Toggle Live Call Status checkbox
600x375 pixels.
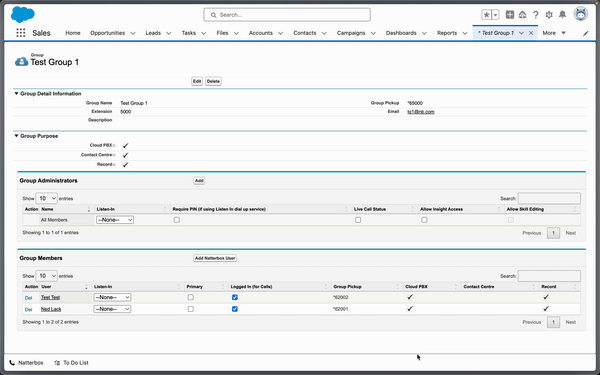pyautogui.click(x=358, y=220)
